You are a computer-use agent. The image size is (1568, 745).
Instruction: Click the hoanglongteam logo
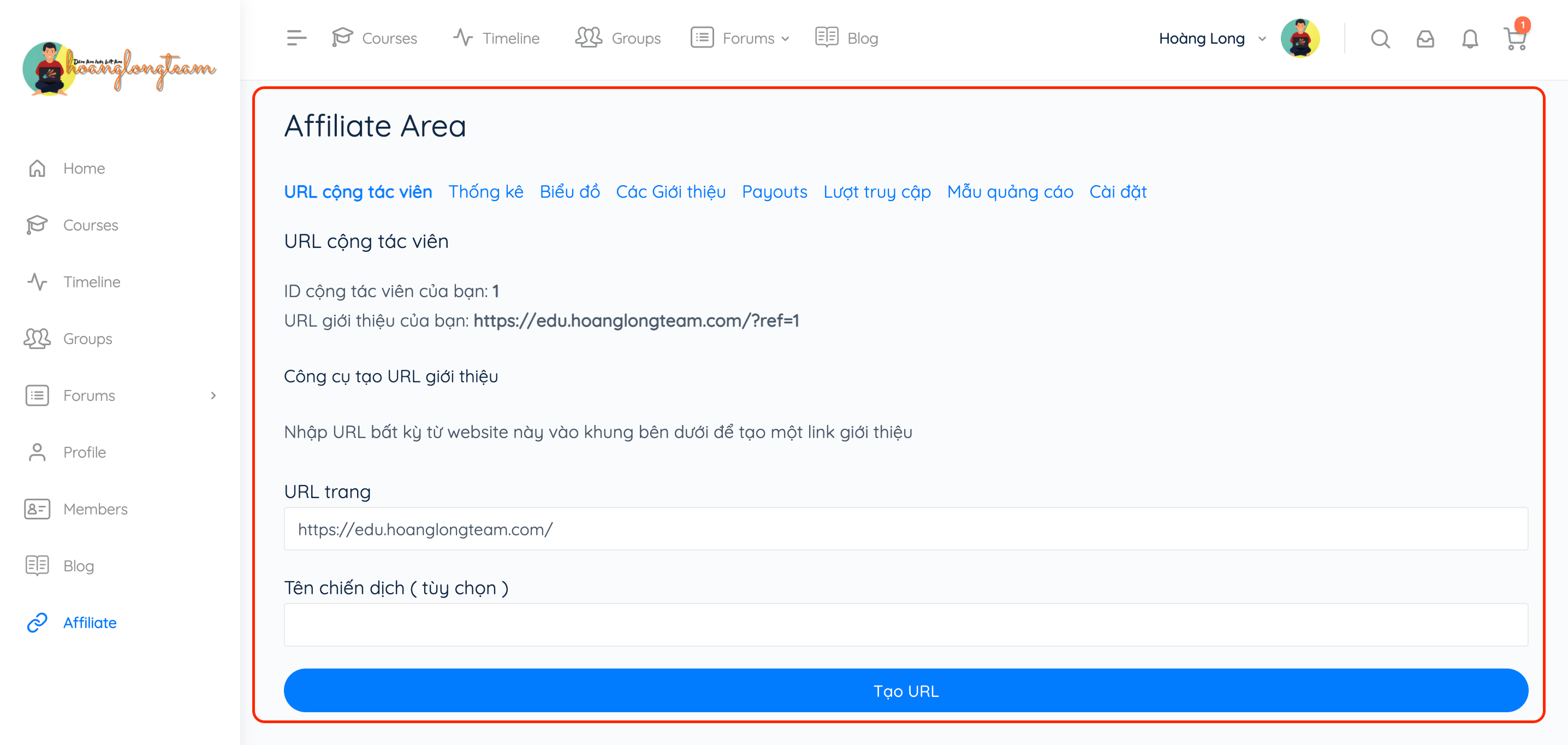[120, 69]
